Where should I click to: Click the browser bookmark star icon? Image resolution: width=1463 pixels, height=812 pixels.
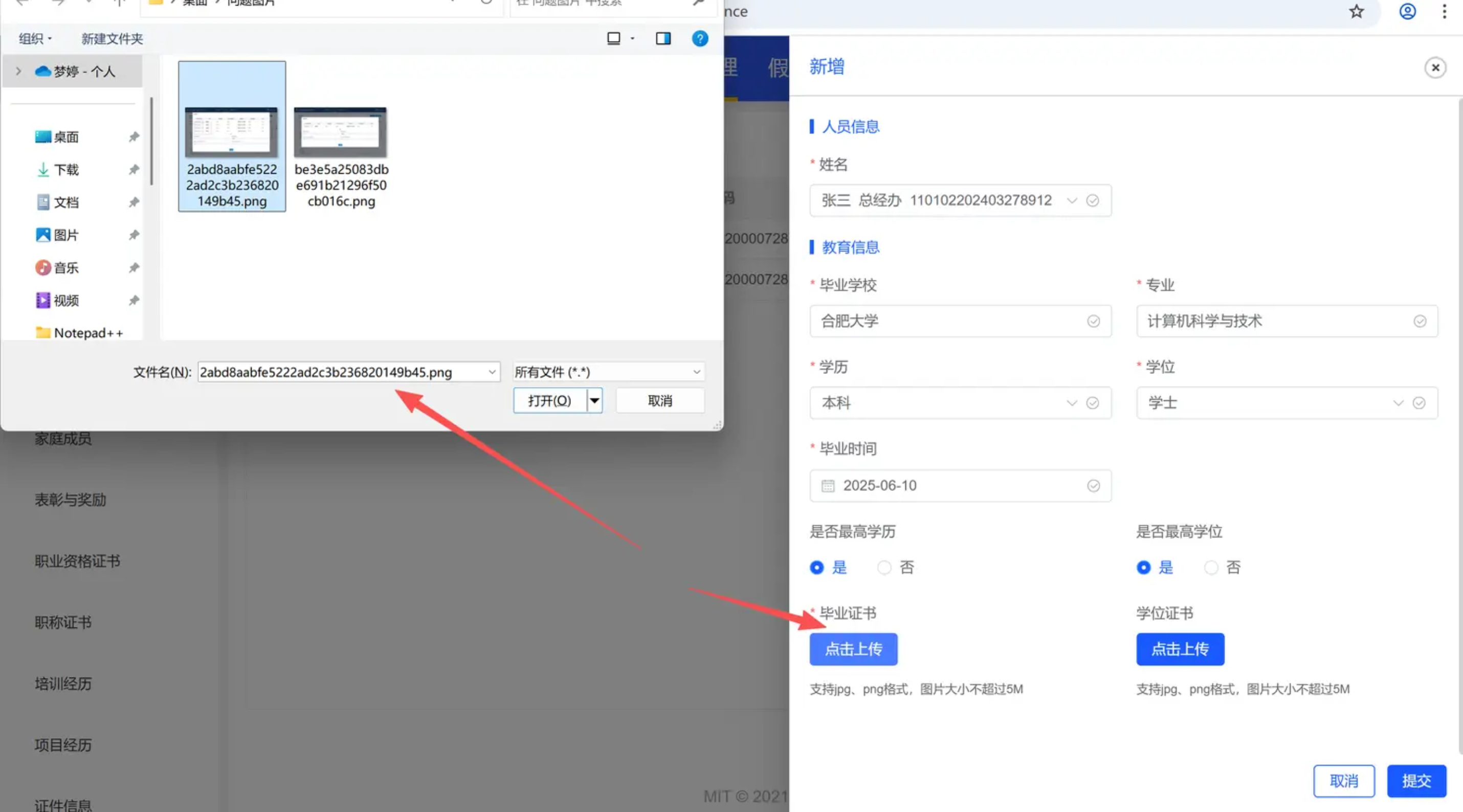(x=1356, y=11)
